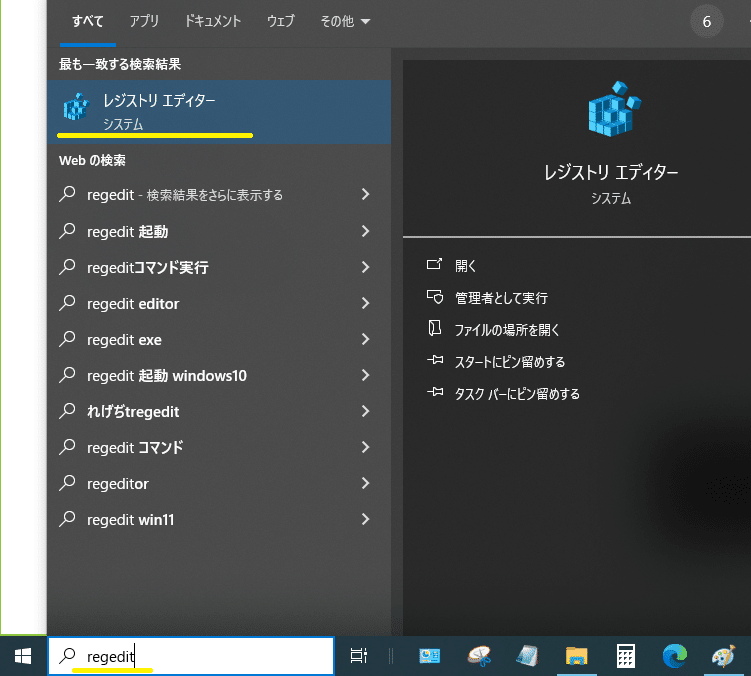
Task: Click the search icon beside regedit exe
Action: (67, 339)
